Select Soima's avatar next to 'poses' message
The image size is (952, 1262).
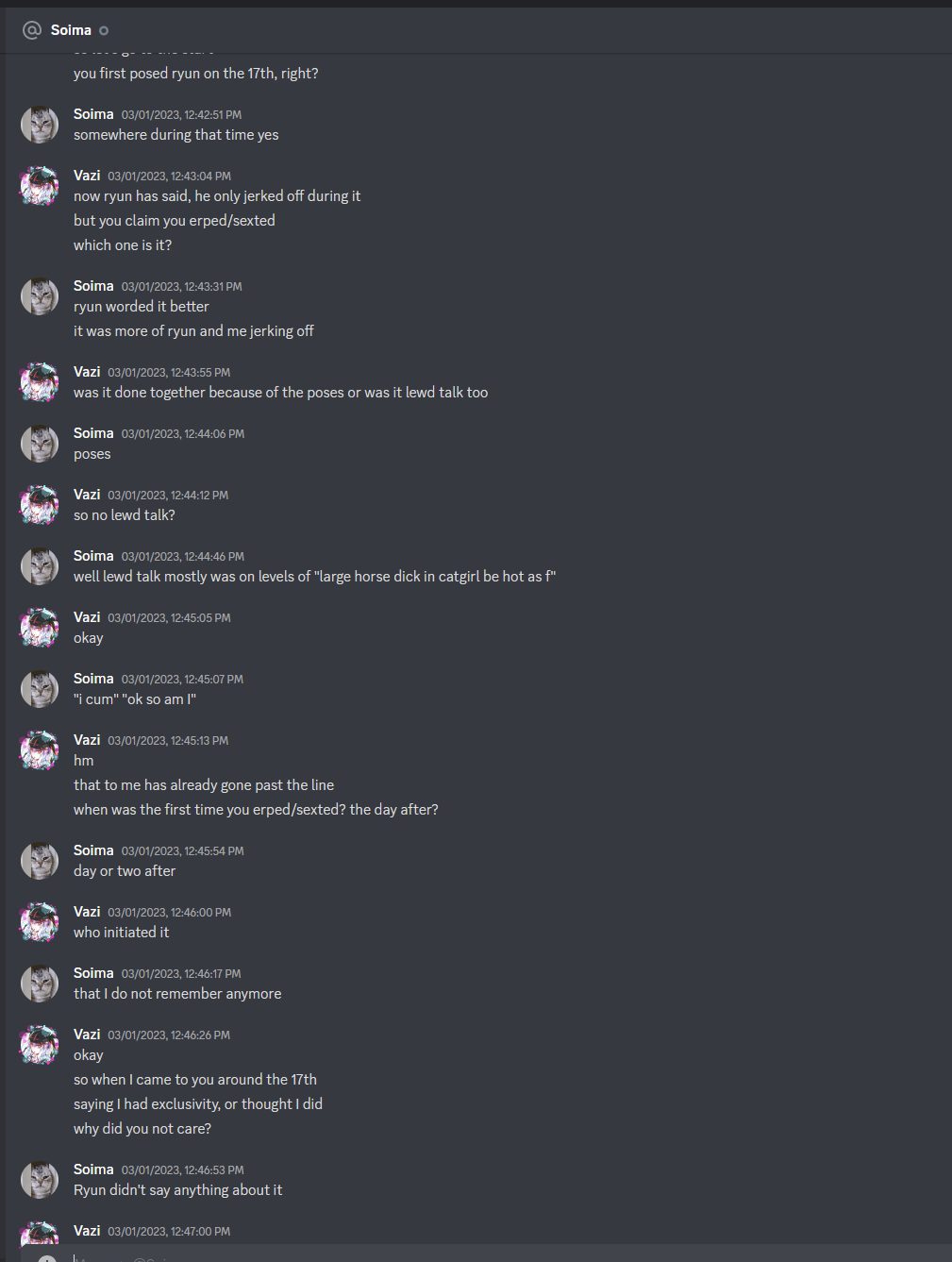[x=40, y=444]
